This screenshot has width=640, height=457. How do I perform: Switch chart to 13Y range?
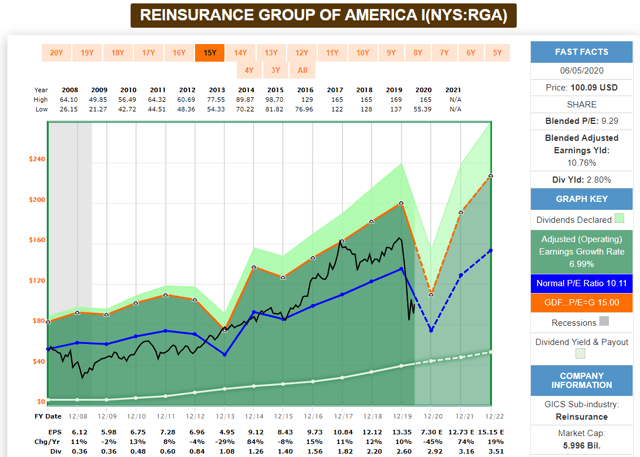[x=271, y=53]
